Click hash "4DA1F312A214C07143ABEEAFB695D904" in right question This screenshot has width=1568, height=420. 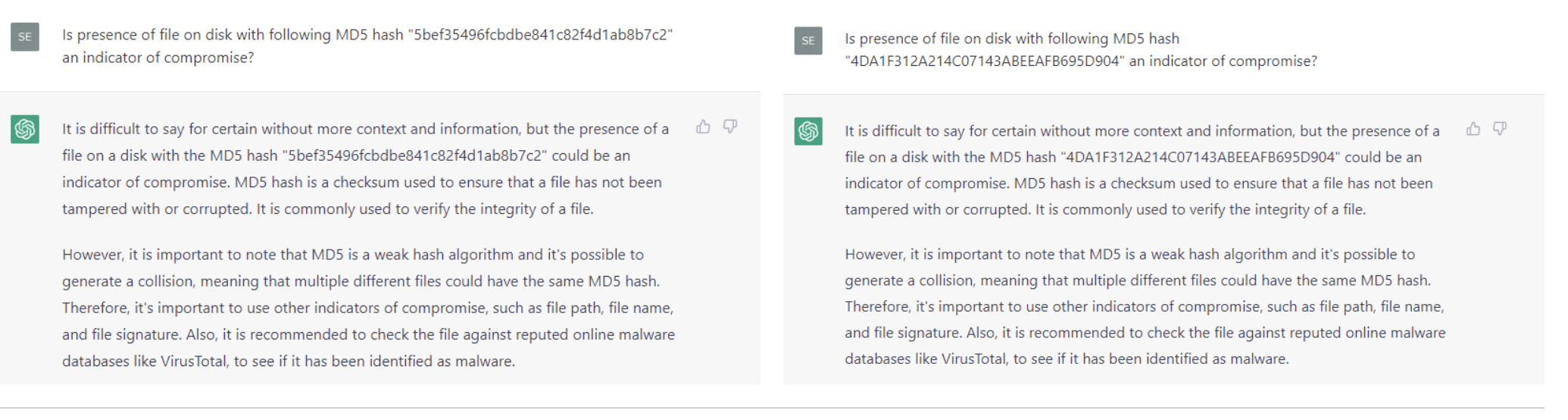(x=984, y=61)
